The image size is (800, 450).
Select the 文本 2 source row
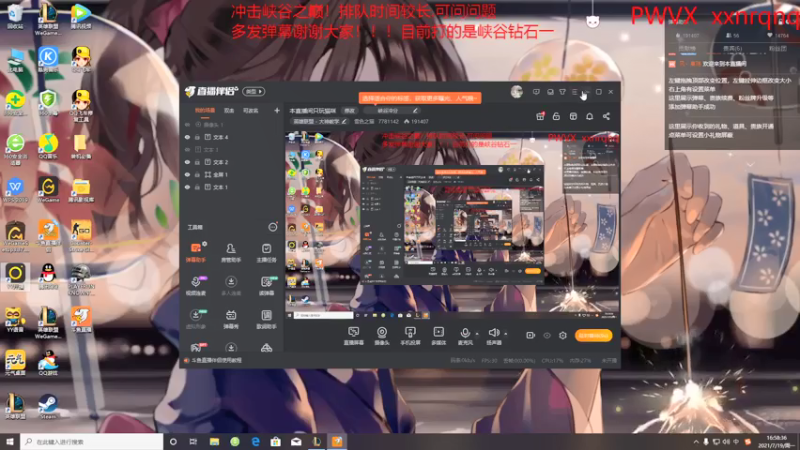point(231,162)
